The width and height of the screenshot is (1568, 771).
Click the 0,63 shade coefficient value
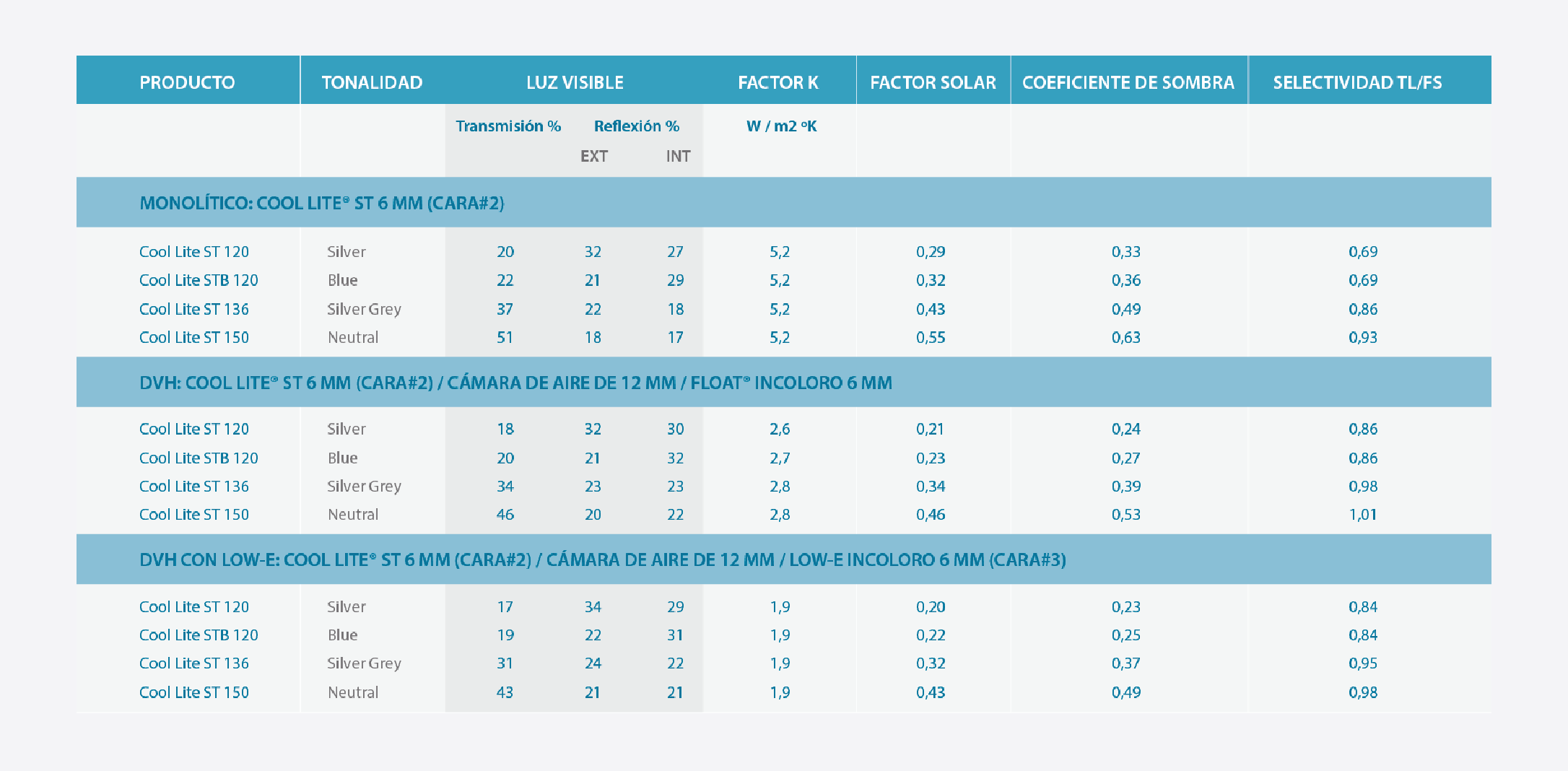[1126, 337]
